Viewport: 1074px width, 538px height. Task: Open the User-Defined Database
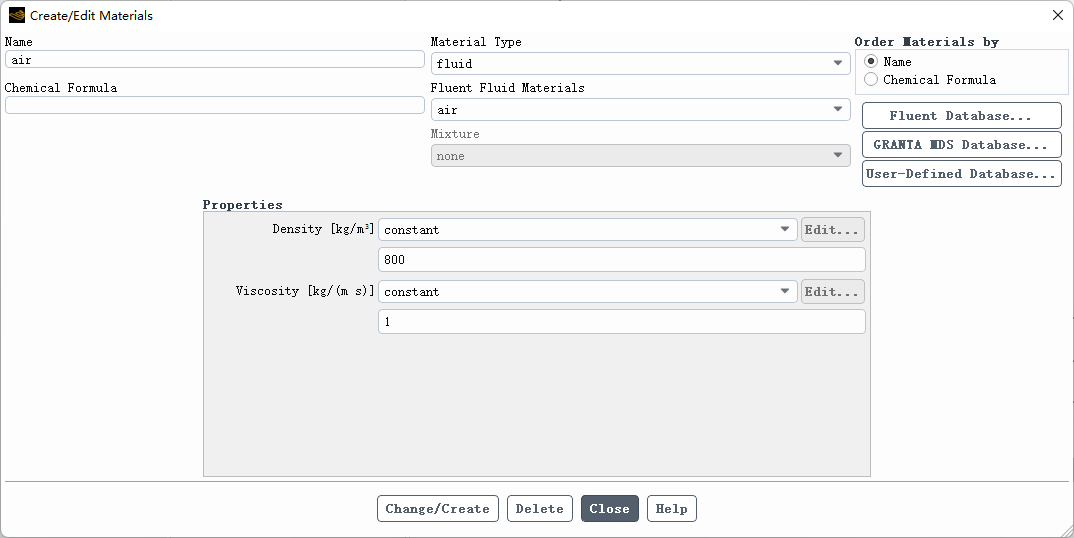(x=962, y=173)
